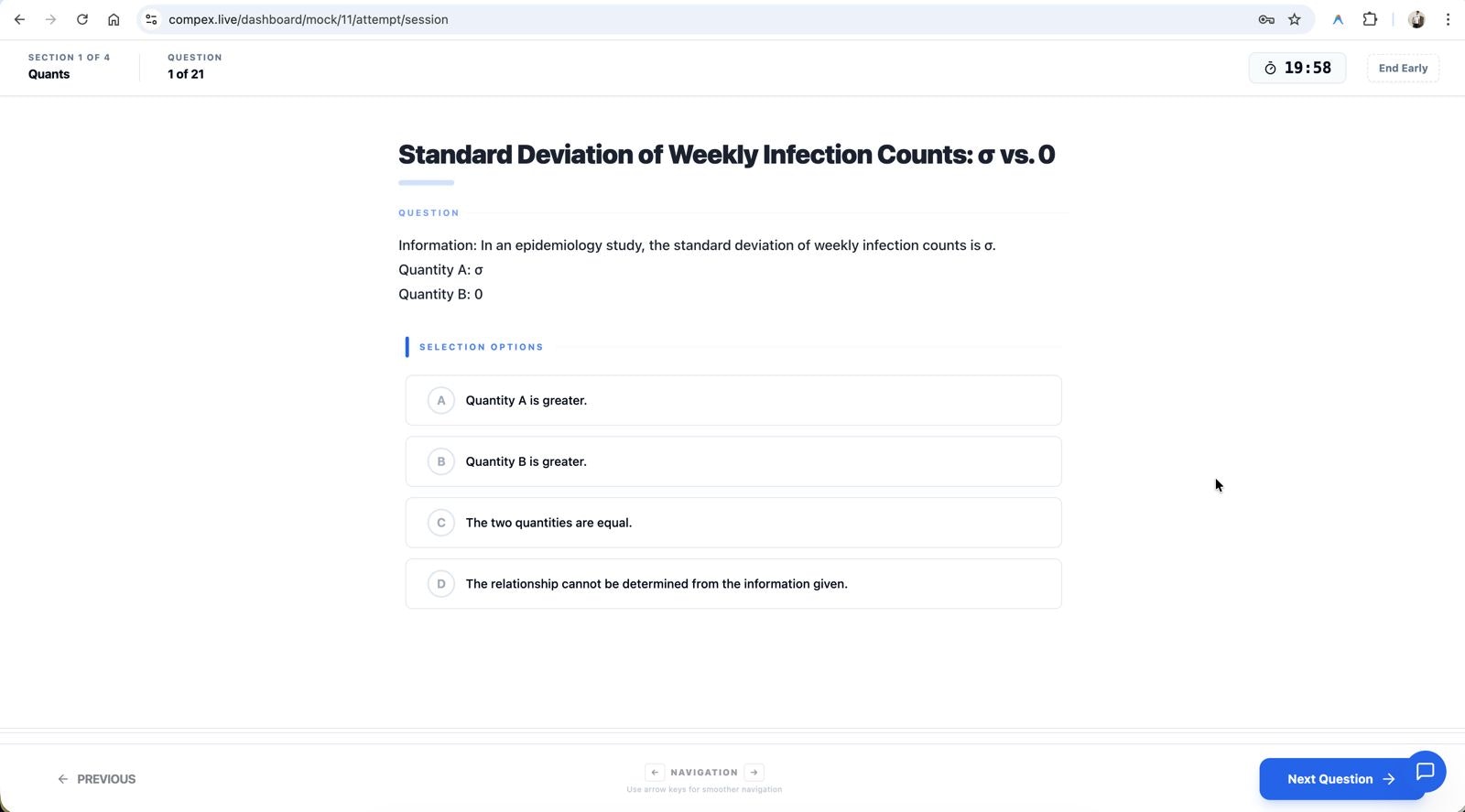Select option B, Quantity B is greater
The image size is (1465, 812).
(732, 461)
